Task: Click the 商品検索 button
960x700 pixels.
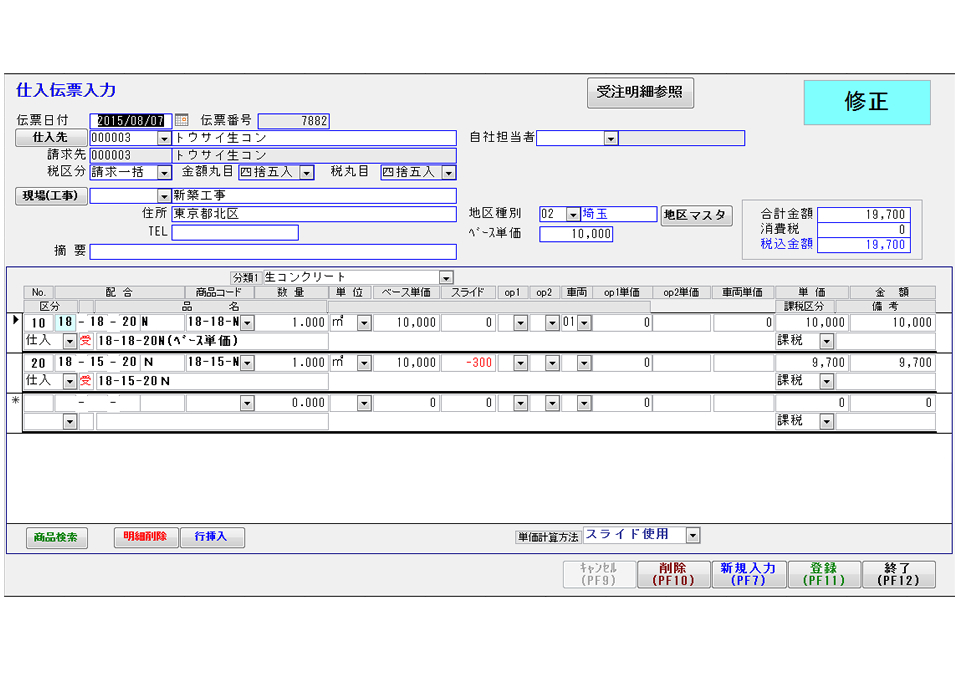Action: point(57,538)
